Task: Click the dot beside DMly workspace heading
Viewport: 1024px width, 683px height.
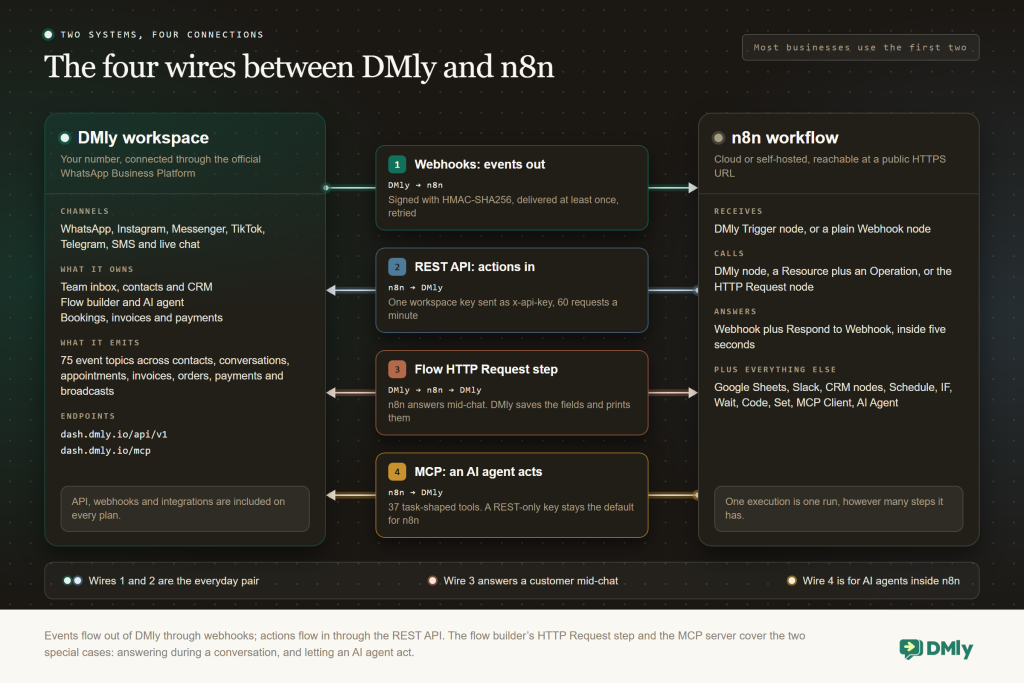Action: 65,138
